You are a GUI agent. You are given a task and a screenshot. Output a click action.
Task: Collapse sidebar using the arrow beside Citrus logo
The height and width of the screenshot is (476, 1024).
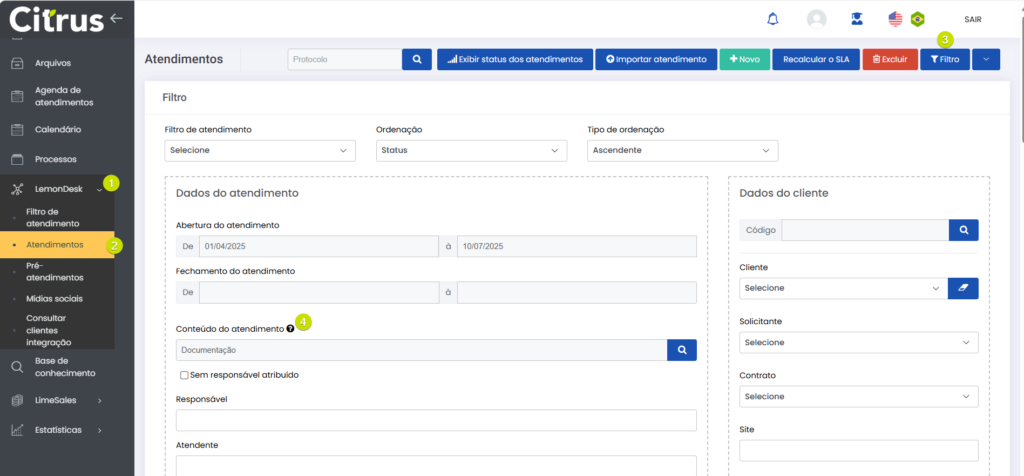pyautogui.click(x=117, y=18)
